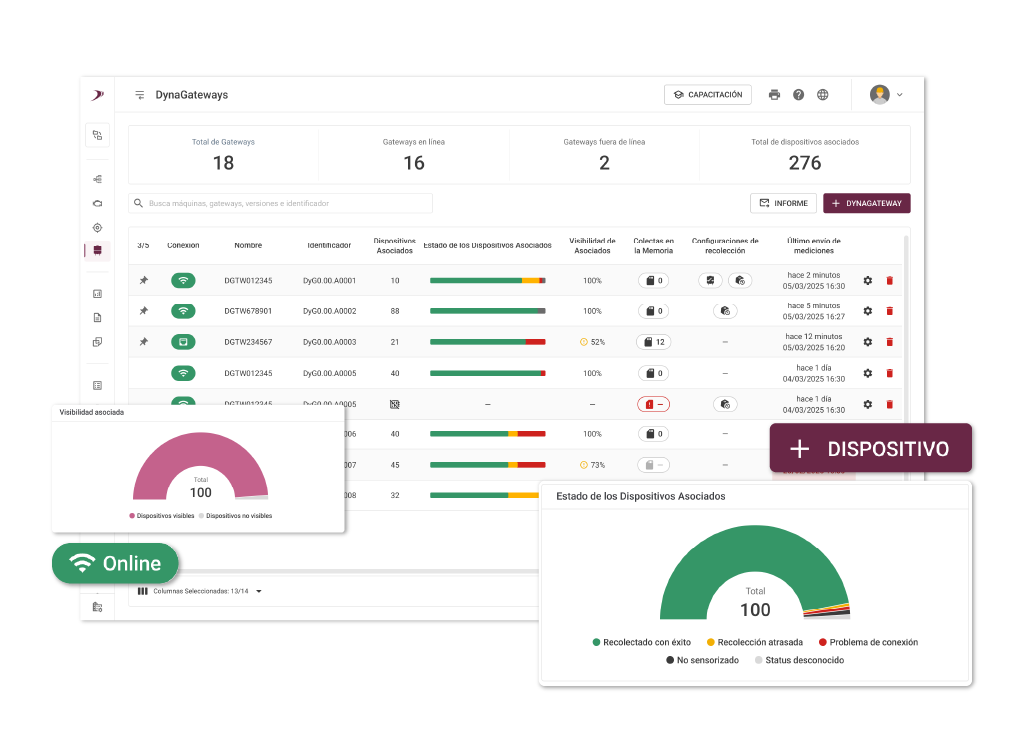Delete gateway DGTW678901 with red trash icon
This screenshot has height=730, width=1025.
click(889, 311)
